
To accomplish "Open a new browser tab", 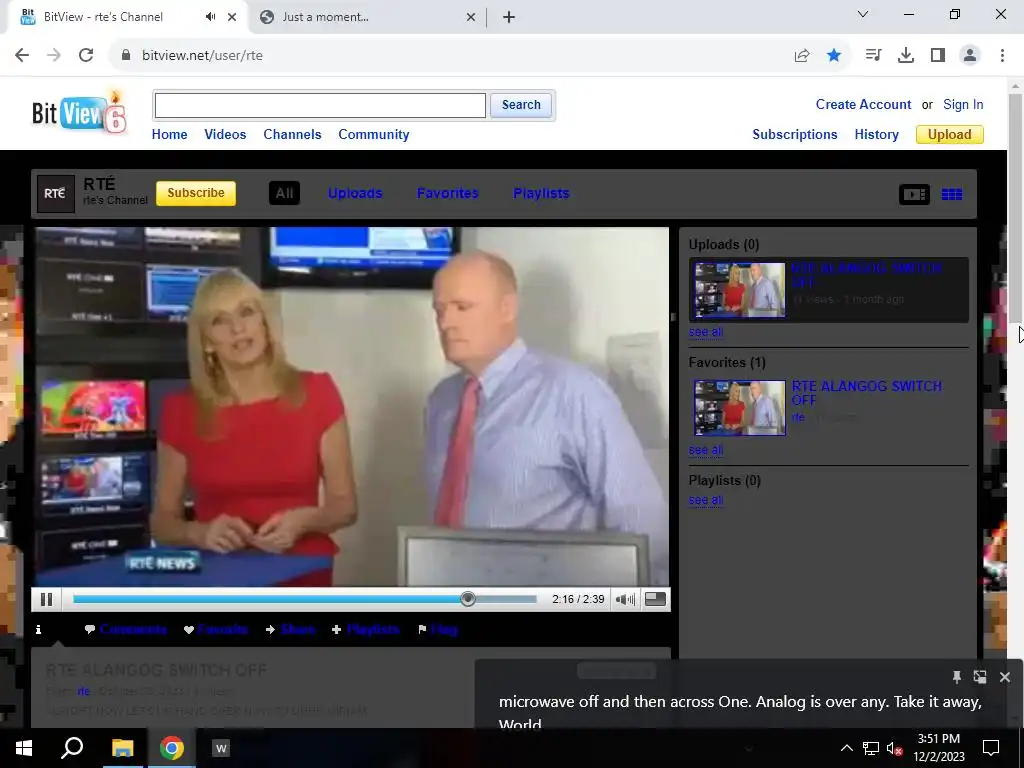I will 509,17.
